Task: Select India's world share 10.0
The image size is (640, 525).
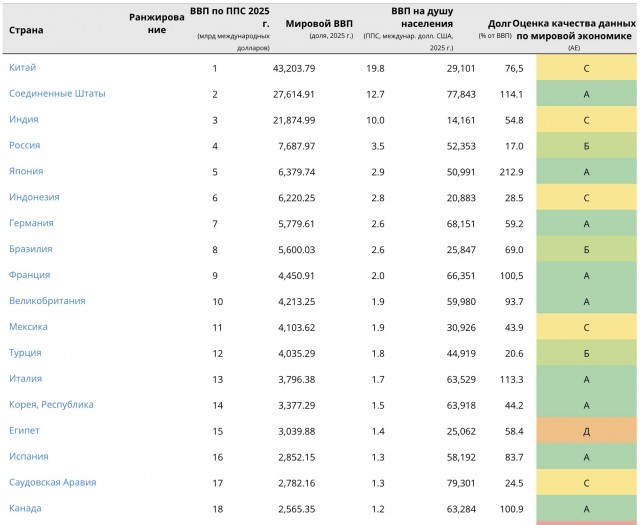Action: tap(376, 120)
